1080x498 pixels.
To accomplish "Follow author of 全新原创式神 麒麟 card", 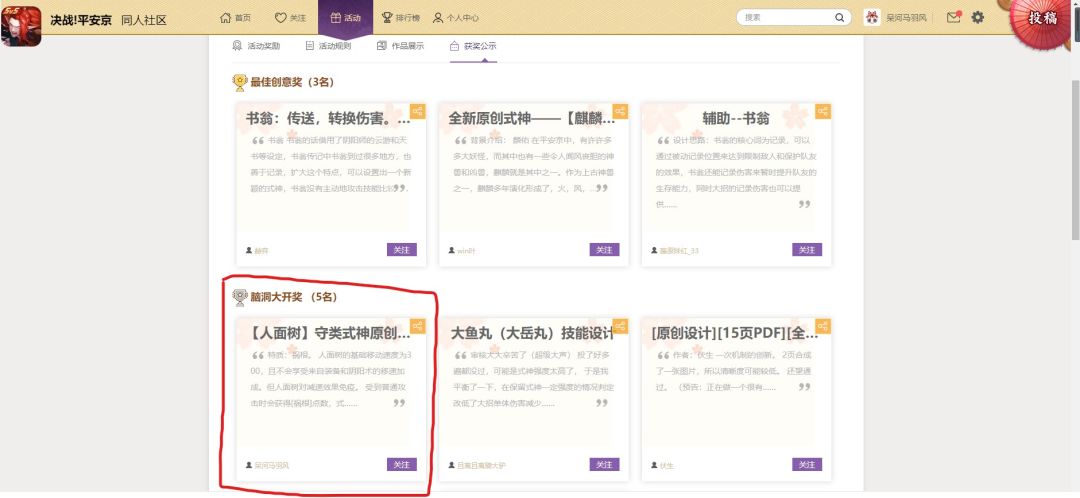I will [604, 249].
